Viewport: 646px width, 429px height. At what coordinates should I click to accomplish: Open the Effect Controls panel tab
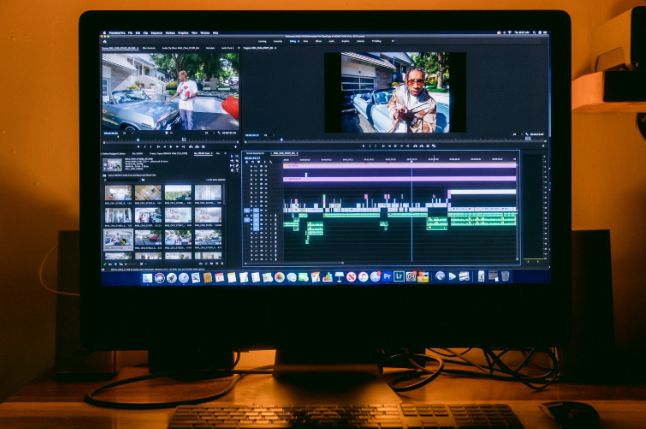(x=149, y=48)
